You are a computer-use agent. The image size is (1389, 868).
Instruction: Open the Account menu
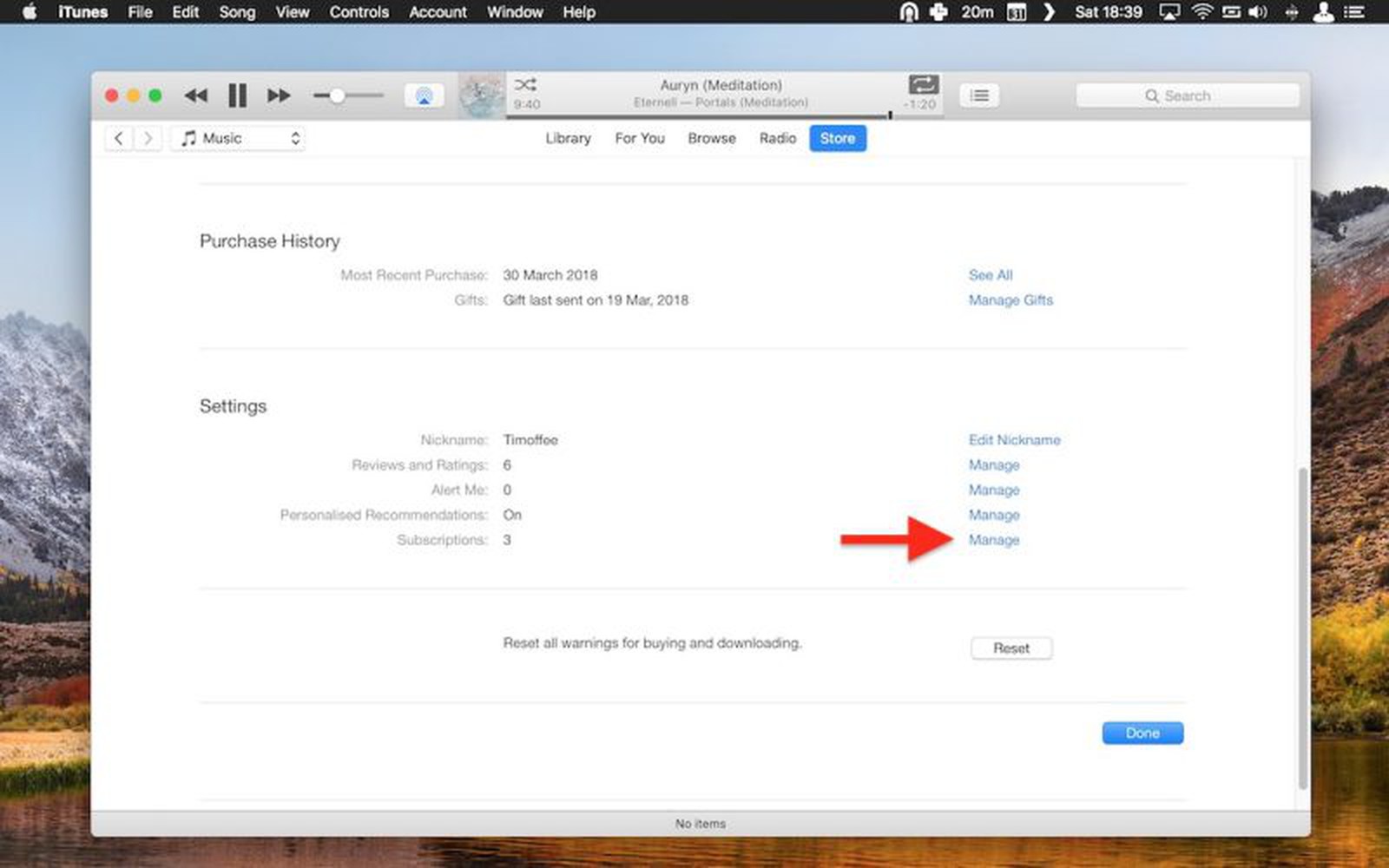(x=437, y=12)
